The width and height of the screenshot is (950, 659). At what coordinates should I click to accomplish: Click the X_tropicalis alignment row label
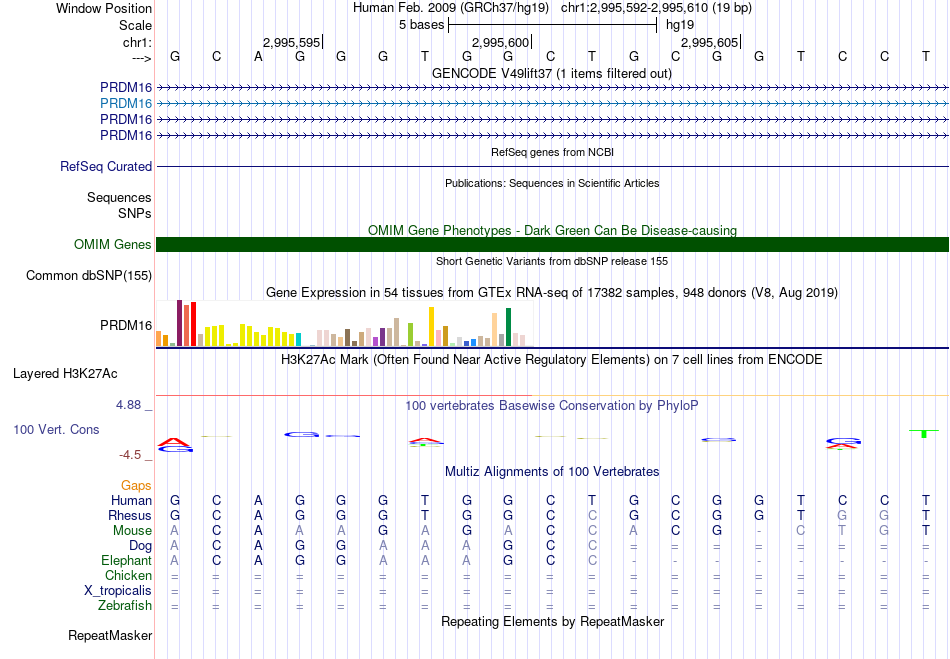pyautogui.click(x=118, y=591)
